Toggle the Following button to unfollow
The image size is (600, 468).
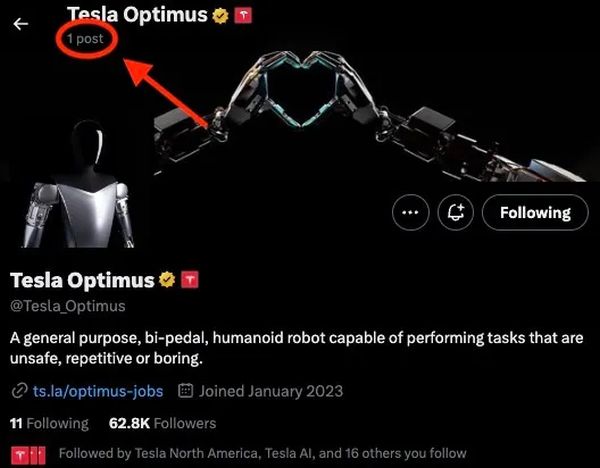tap(535, 212)
